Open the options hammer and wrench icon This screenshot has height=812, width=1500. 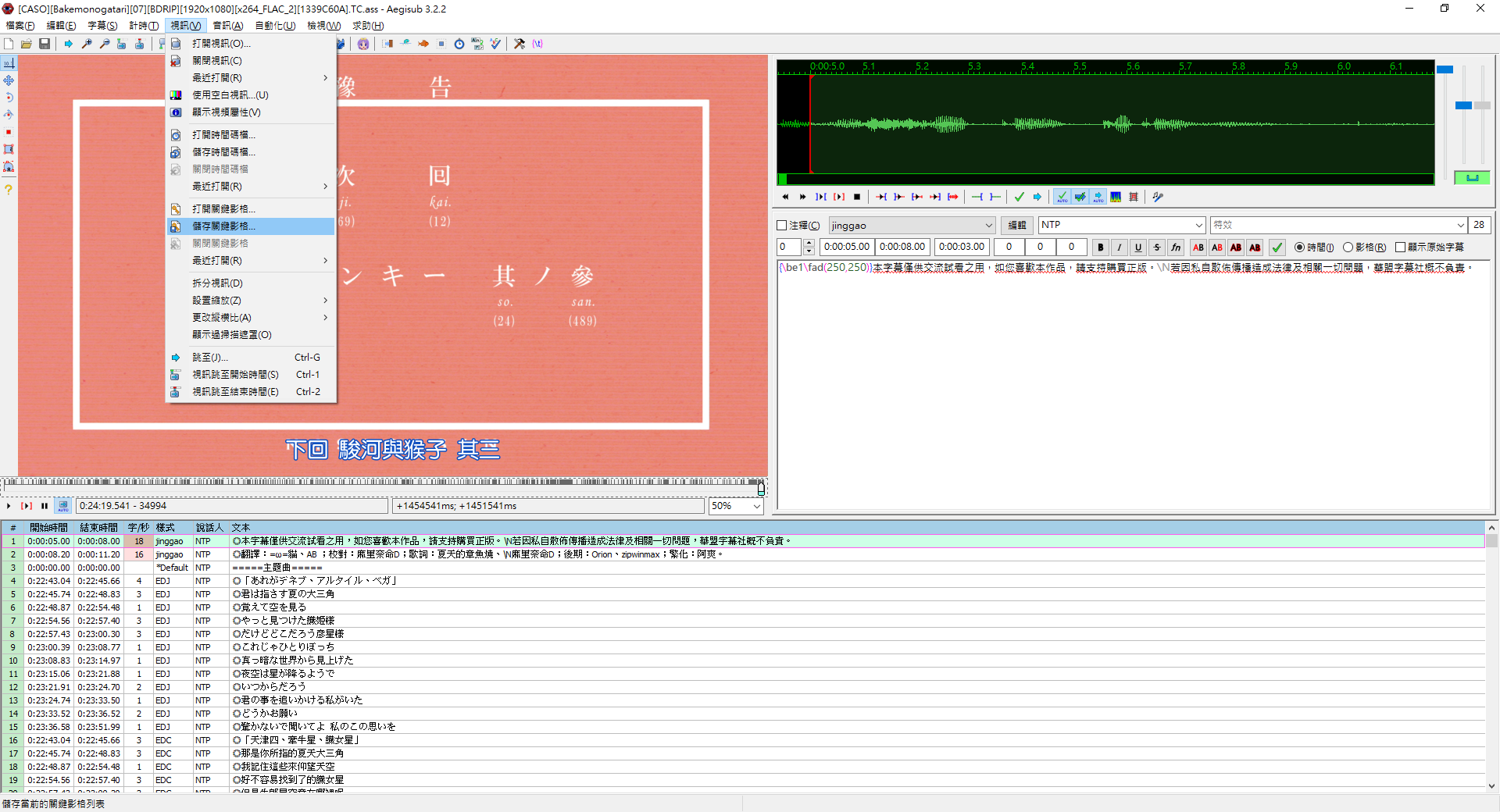tap(520, 44)
